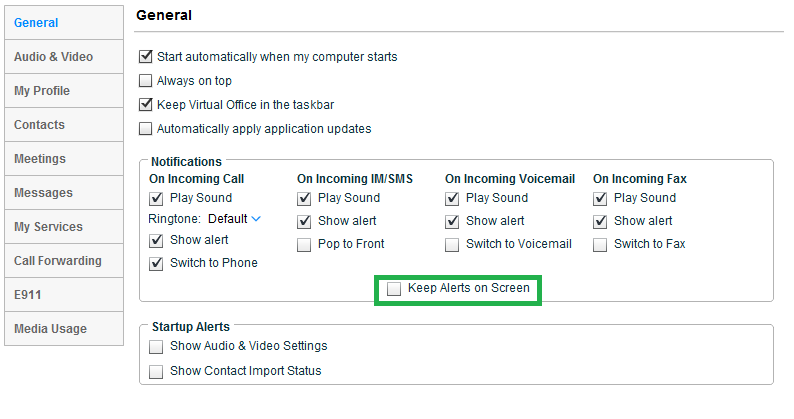Open Call Forwarding settings

pyautogui.click(x=64, y=260)
